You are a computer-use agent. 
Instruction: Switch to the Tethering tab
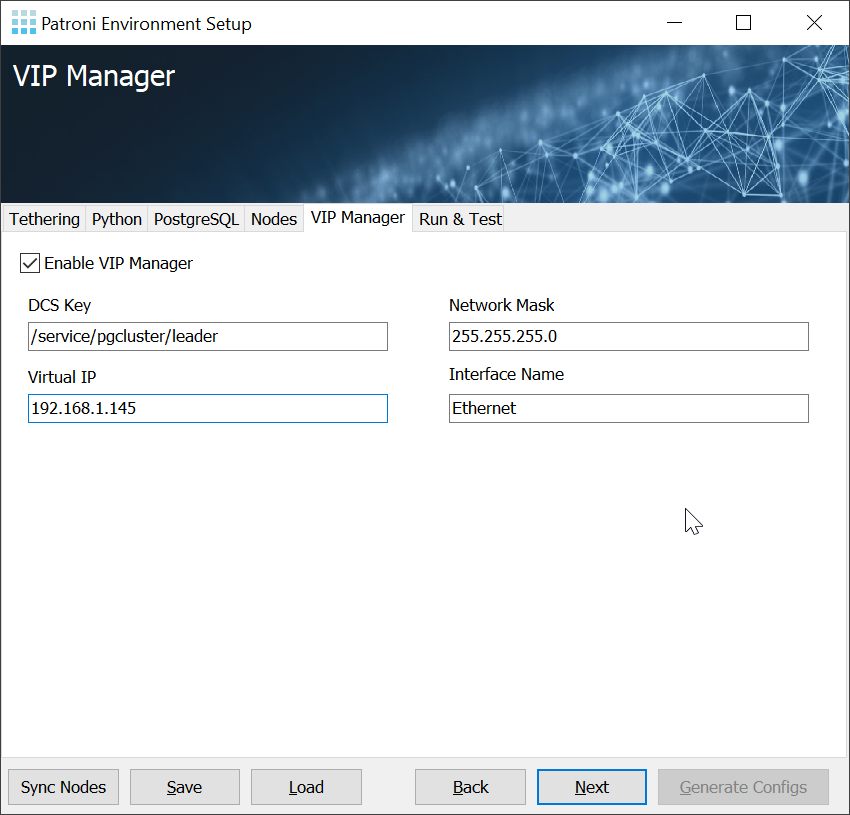(44, 219)
